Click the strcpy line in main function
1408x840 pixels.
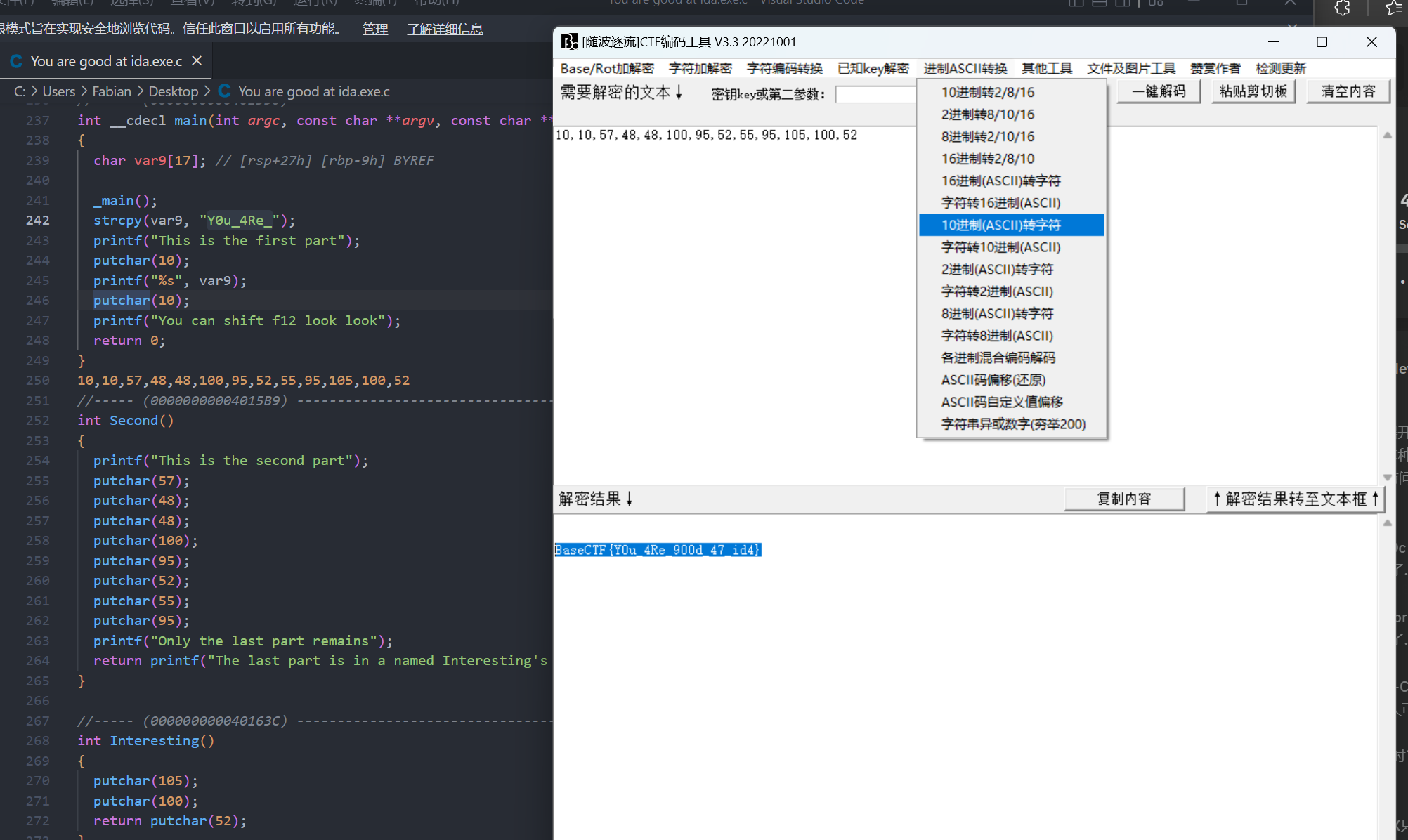click(194, 220)
